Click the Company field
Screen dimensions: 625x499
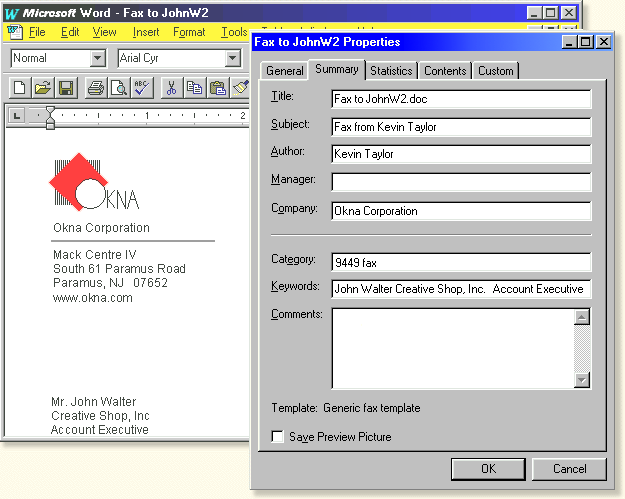pos(461,211)
